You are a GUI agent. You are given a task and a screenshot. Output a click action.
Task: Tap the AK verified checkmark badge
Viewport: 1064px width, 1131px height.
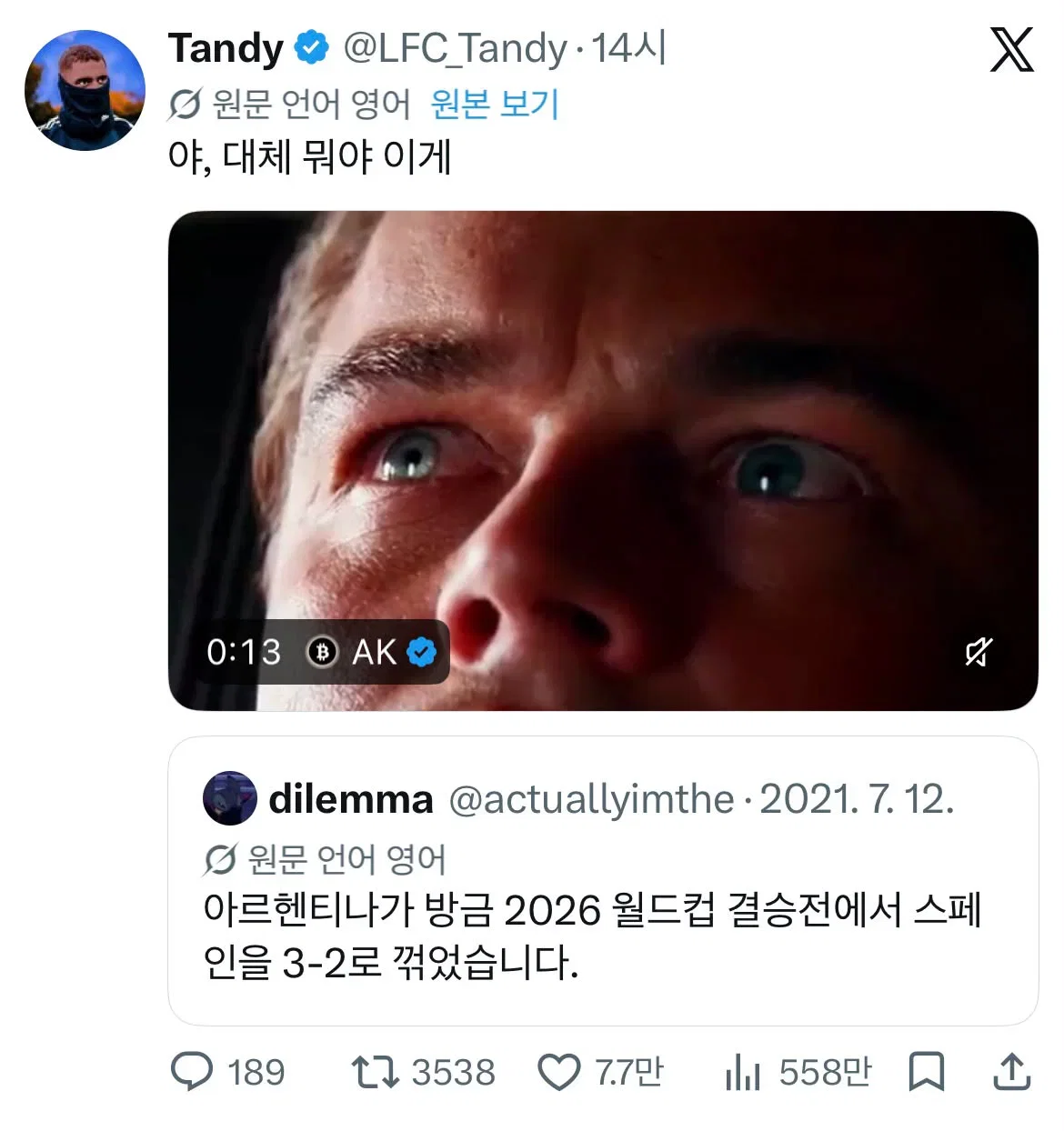(x=421, y=652)
